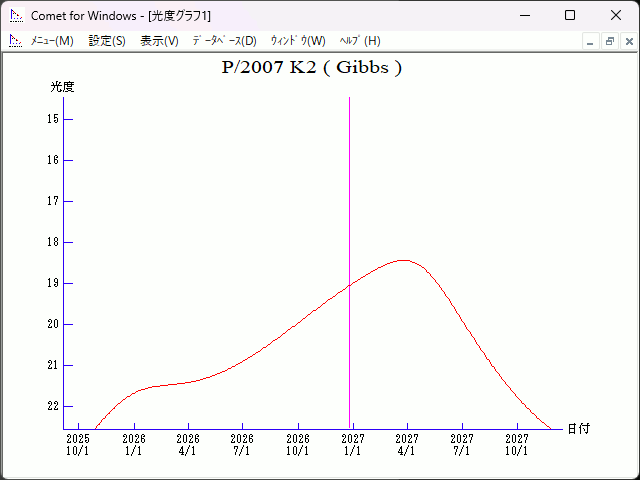
Task: Click the Comet app icon in title bar
Action: coord(16,16)
